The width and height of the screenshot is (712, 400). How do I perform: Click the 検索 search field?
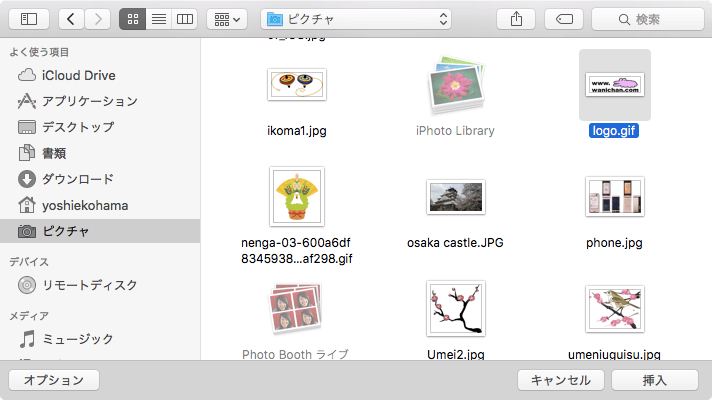[x=647, y=18]
